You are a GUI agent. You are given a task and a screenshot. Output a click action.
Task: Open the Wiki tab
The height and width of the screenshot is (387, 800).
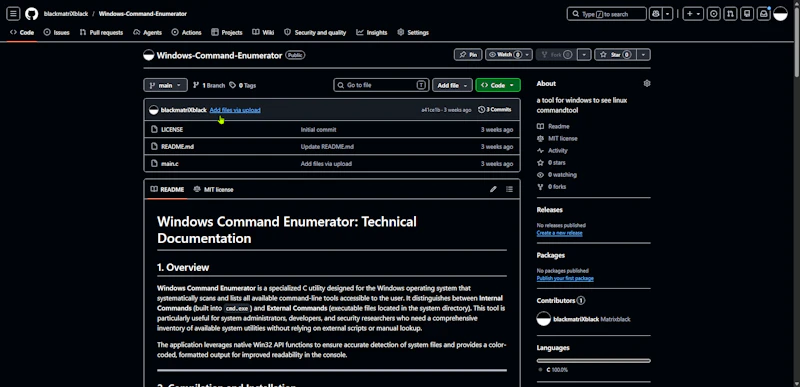[263, 33]
